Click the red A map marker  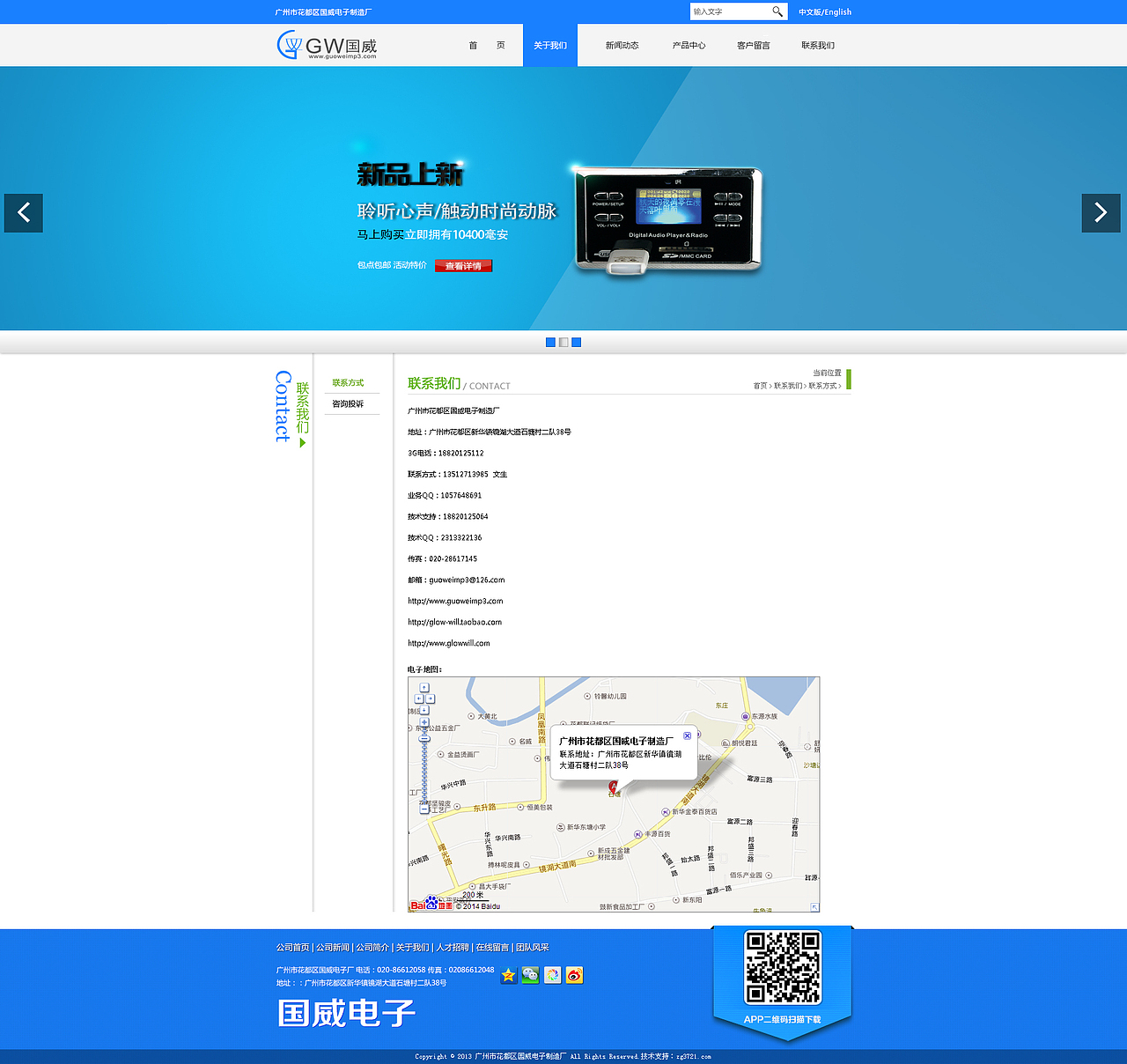tap(614, 787)
